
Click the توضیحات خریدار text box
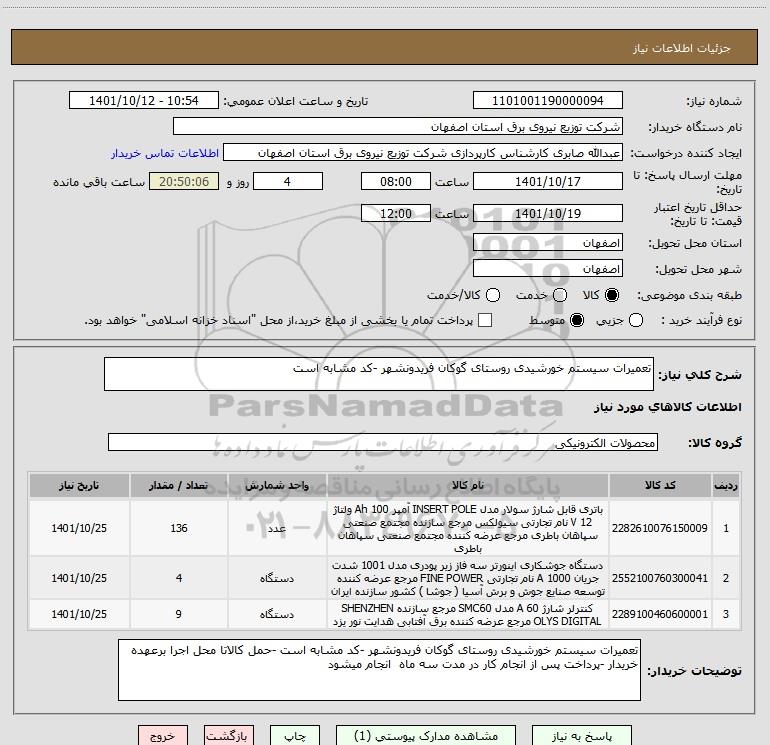379,670
